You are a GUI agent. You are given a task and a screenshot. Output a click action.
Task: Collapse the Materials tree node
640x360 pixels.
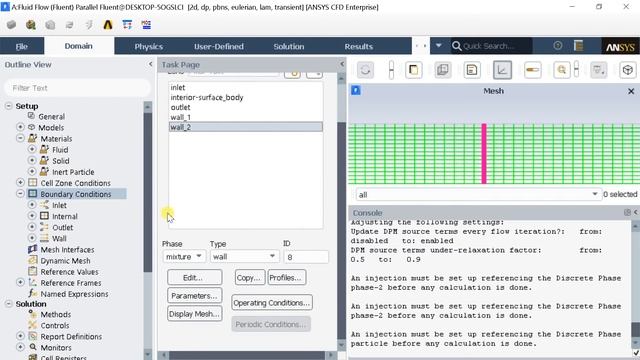tap(20, 138)
